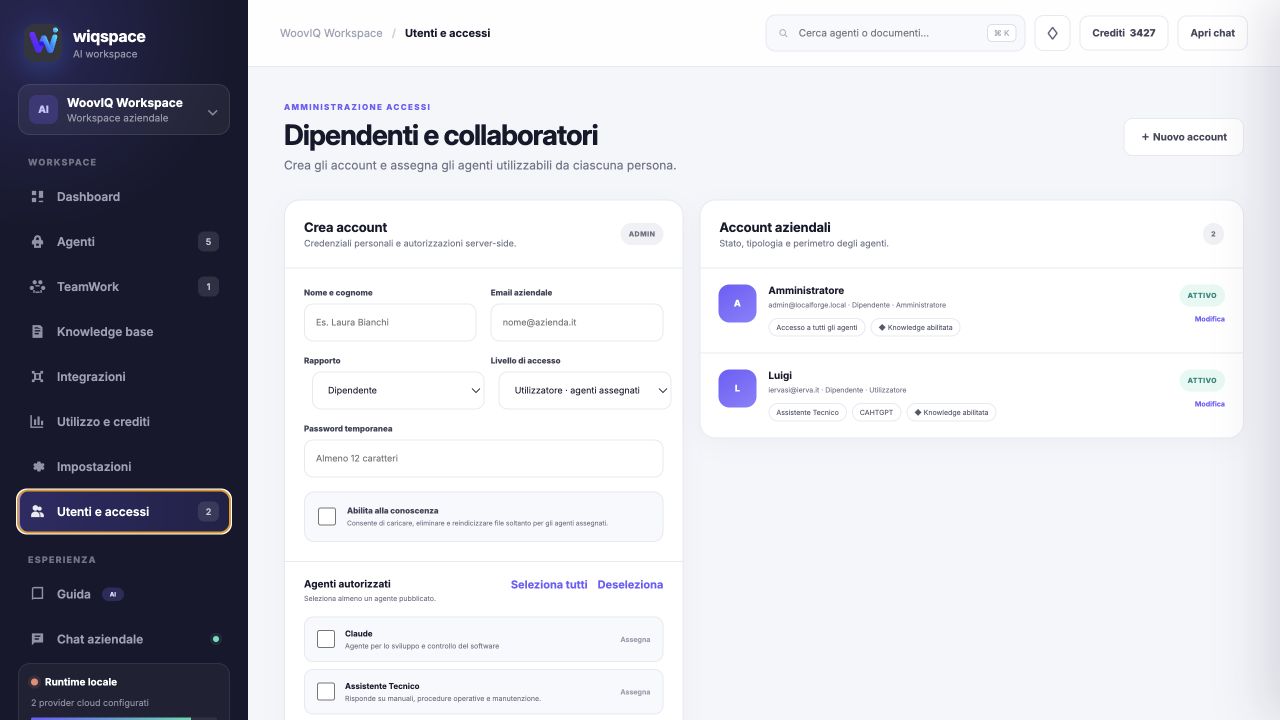Open Knowledge base menu item
Image resolution: width=1280 pixels, height=720 pixels.
(124, 332)
